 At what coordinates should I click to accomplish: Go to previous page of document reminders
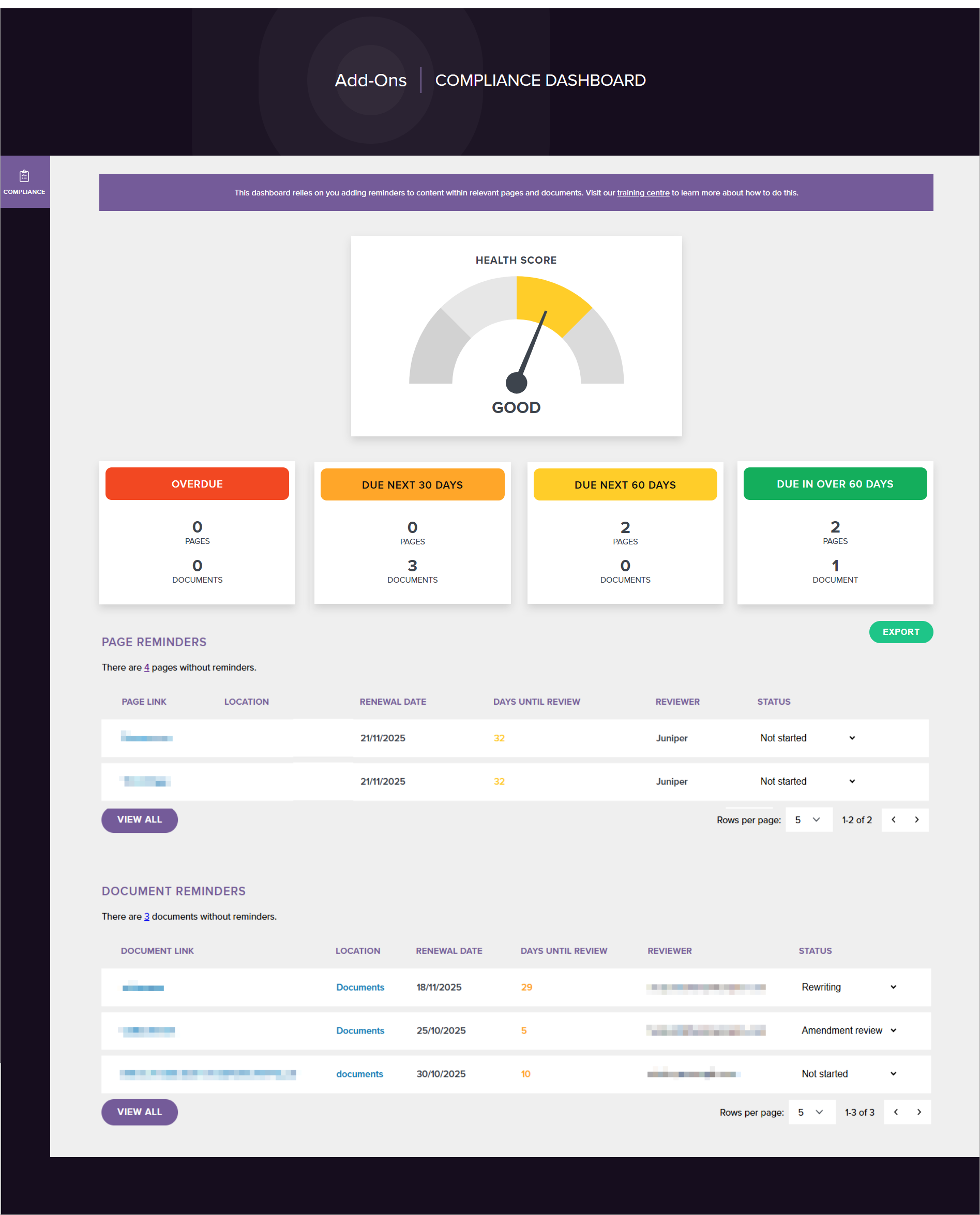(x=895, y=1112)
